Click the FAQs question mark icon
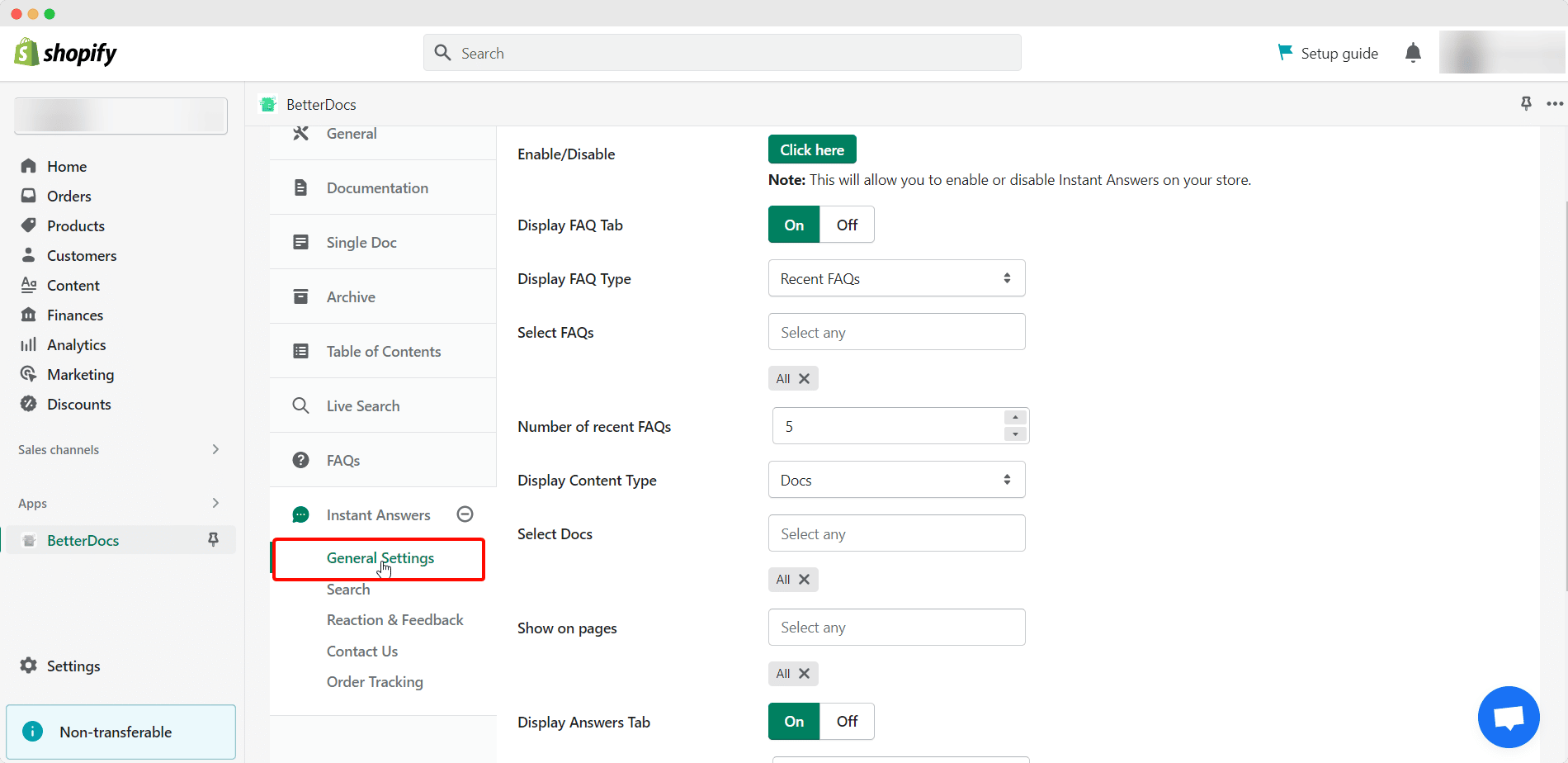Screen dimensions: 1568x763 (x=301, y=460)
